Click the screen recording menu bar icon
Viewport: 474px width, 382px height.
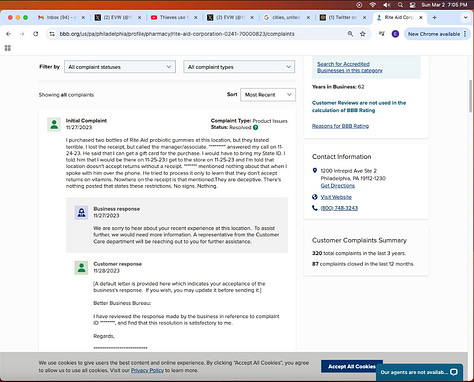(359, 5)
